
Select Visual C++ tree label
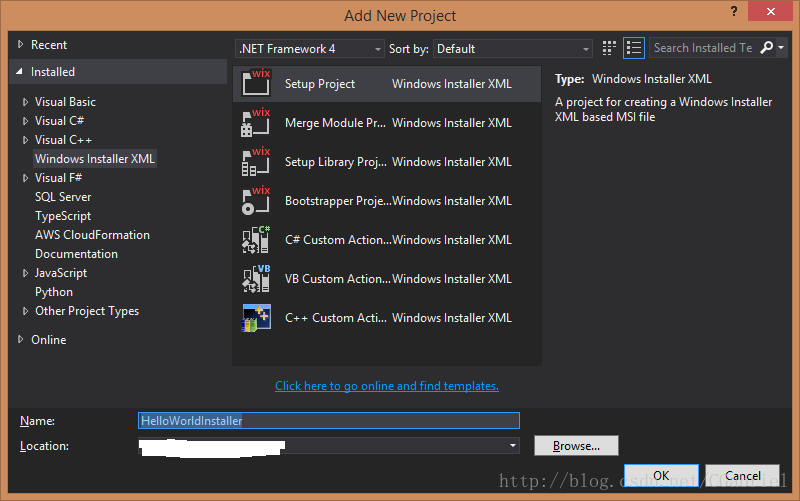tap(63, 140)
